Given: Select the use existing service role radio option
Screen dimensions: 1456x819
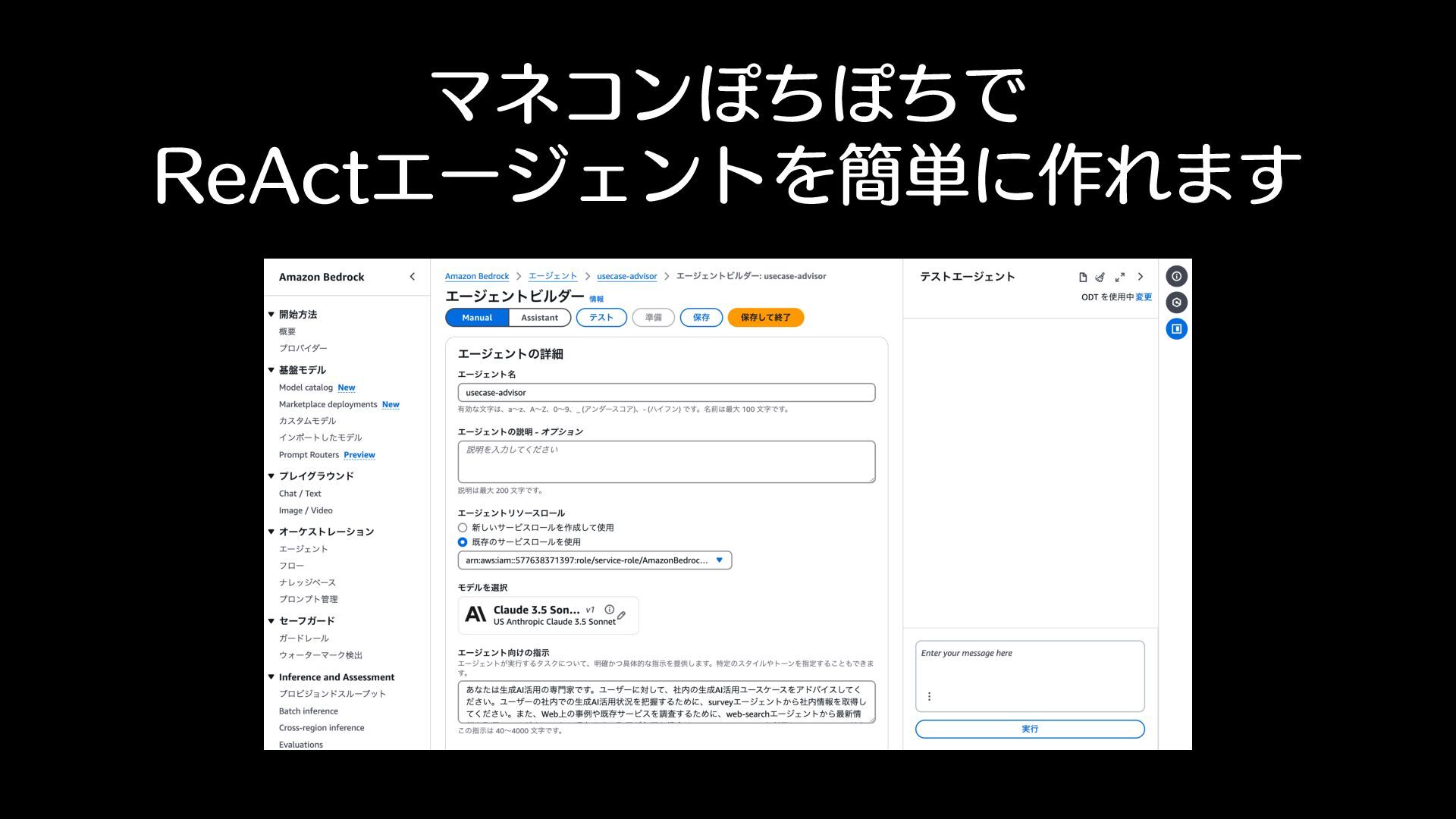Looking at the screenshot, I should coord(463,542).
